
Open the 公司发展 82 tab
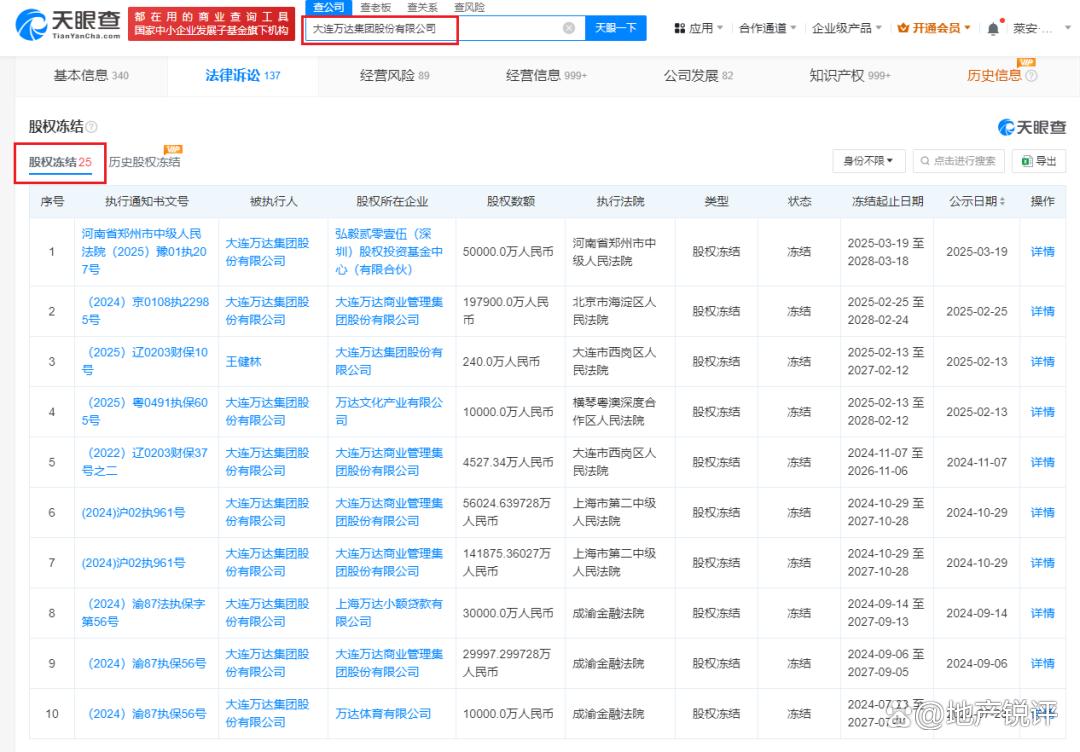tap(698, 76)
